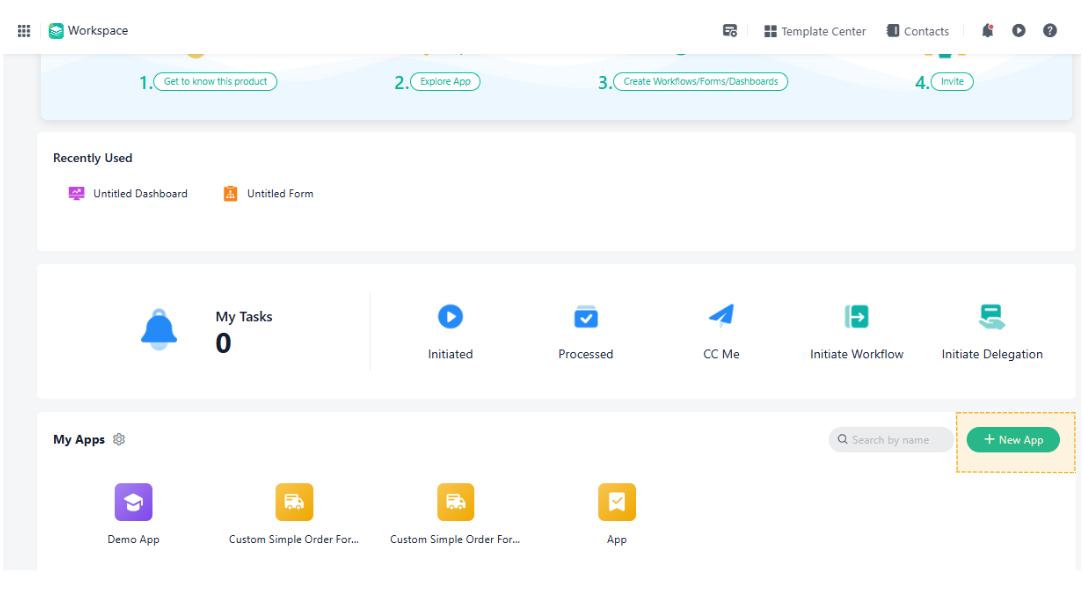Open Contacts
Screen dimensions: 1083x606
917,31
